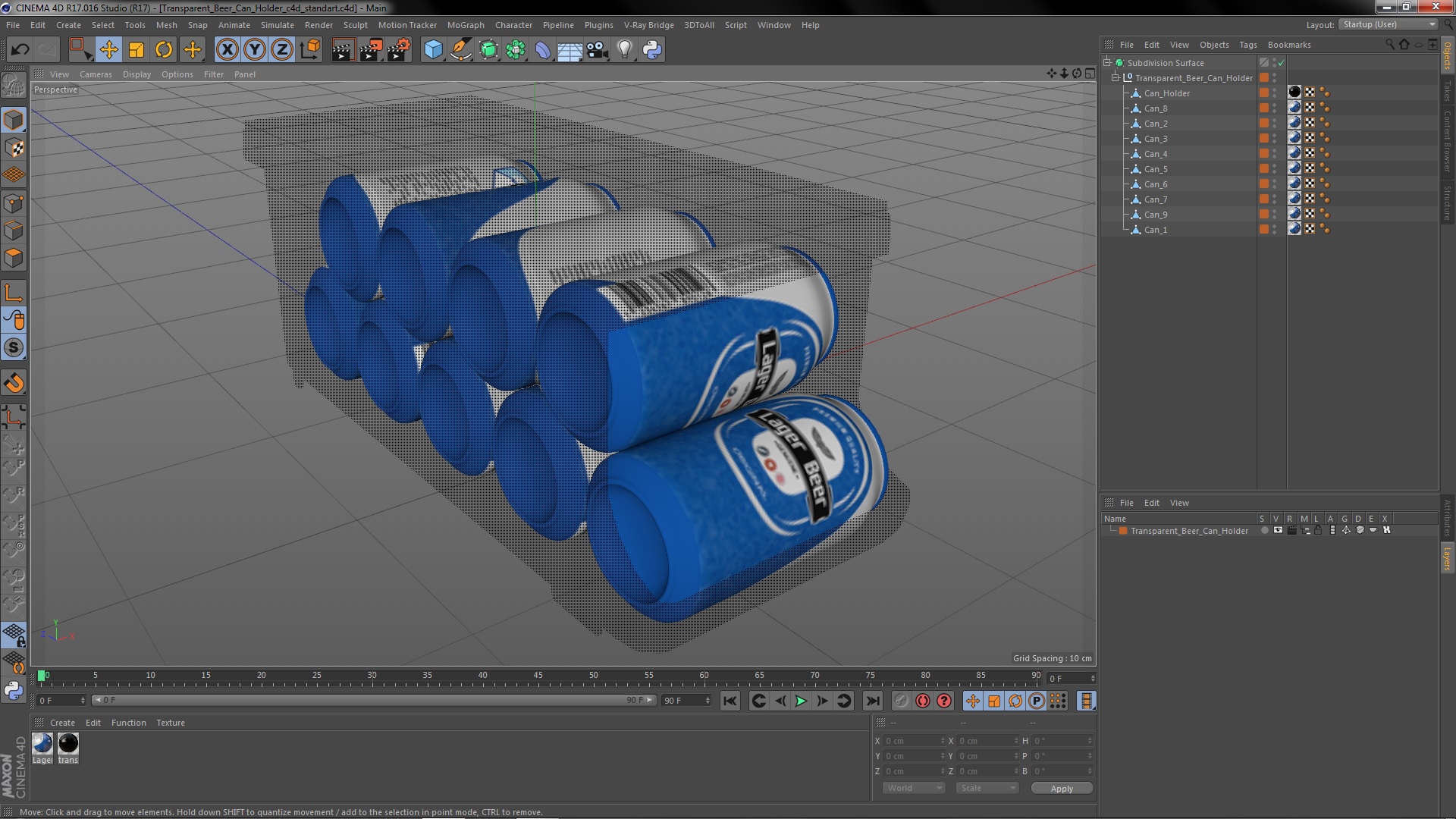This screenshot has width=1456, height=819.
Task: Add a Camera object
Action: (x=598, y=50)
